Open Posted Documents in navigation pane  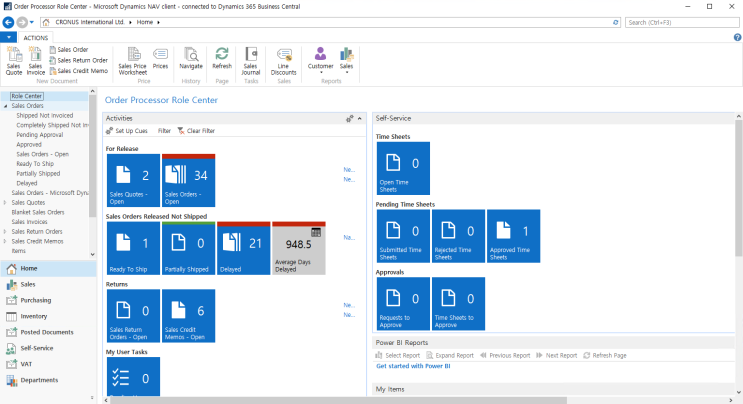pyautogui.click(x=48, y=332)
